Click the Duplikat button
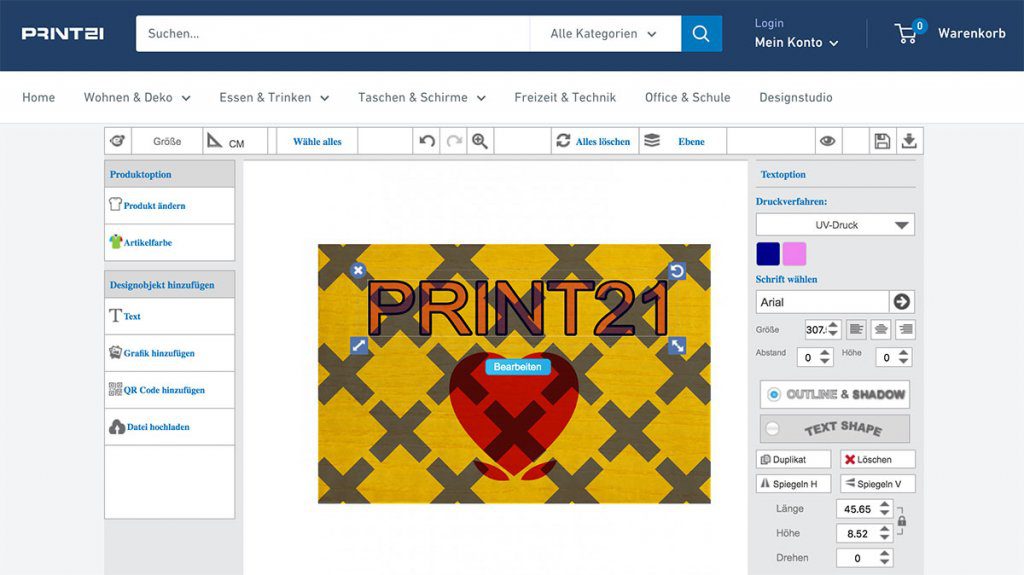The height and width of the screenshot is (575, 1024). (794, 460)
